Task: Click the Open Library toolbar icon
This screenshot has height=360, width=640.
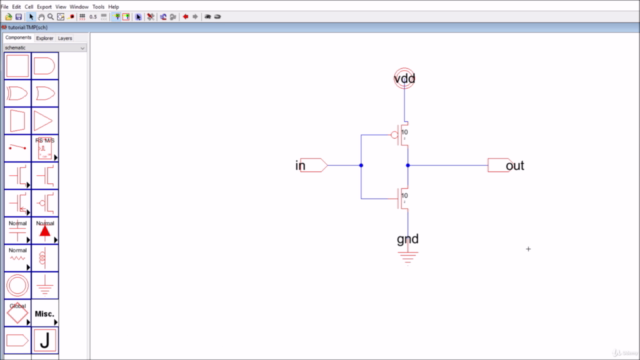Action: pyautogui.click(x=8, y=17)
